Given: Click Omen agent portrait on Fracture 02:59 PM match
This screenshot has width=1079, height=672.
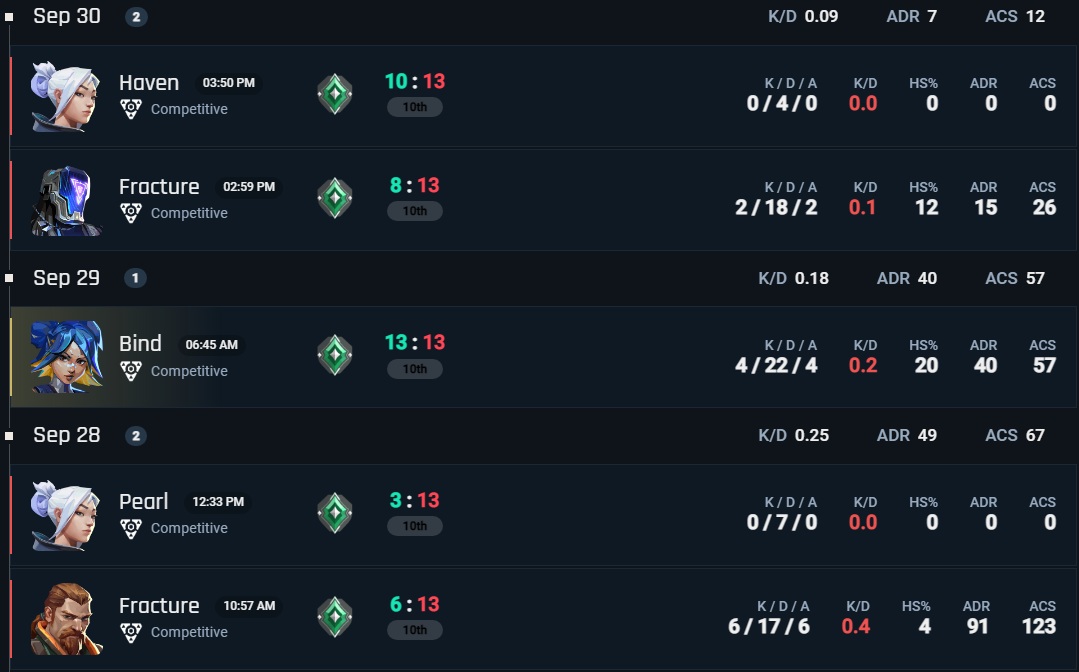Looking at the screenshot, I should [x=66, y=200].
